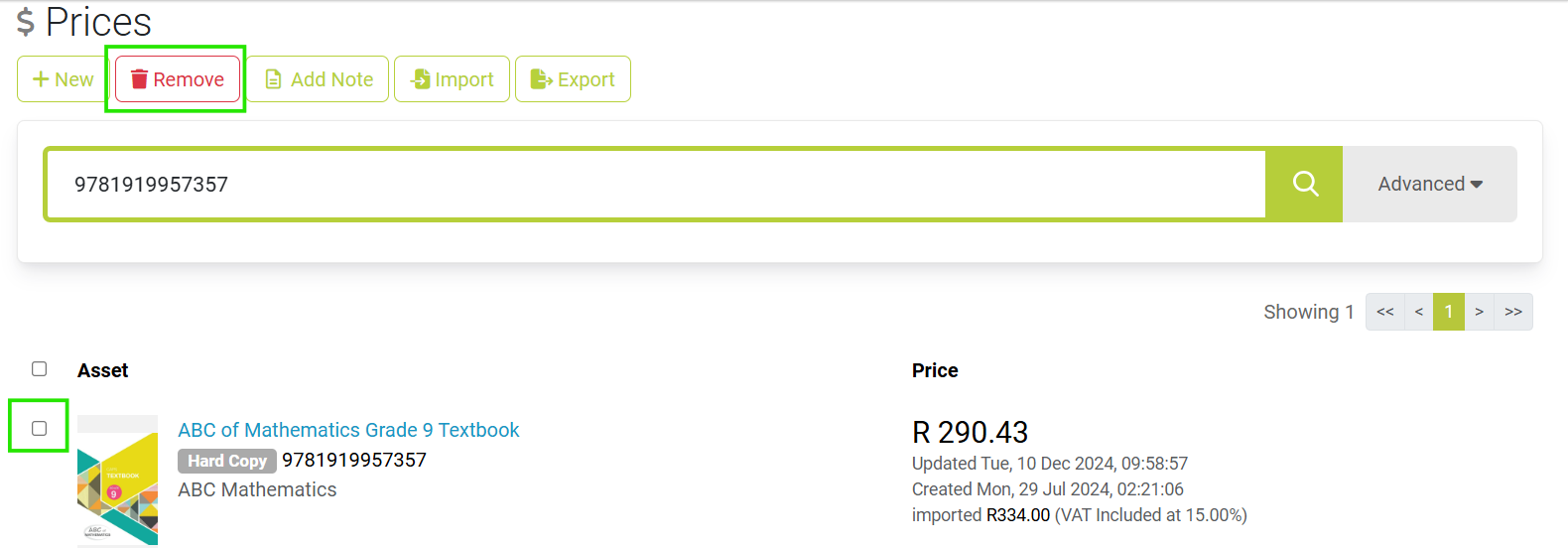Image resolution: width=1568 pixels, height=548 pixels.
Task: Click the dollar sign Prices icon
Action: (x=26, y=22)
